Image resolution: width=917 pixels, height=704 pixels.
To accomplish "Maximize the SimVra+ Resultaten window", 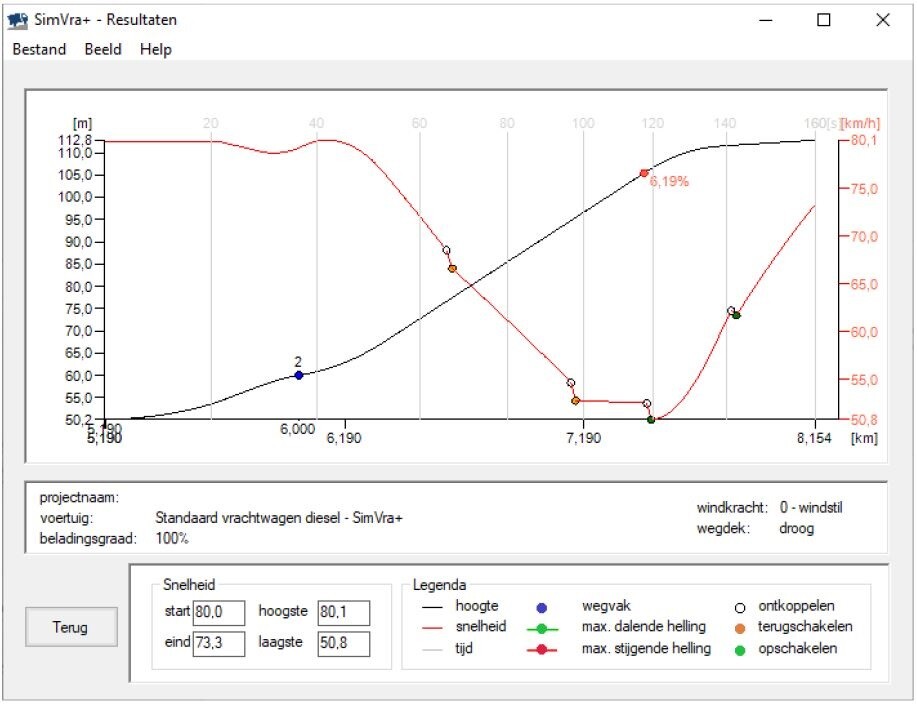I will [824, 20].
